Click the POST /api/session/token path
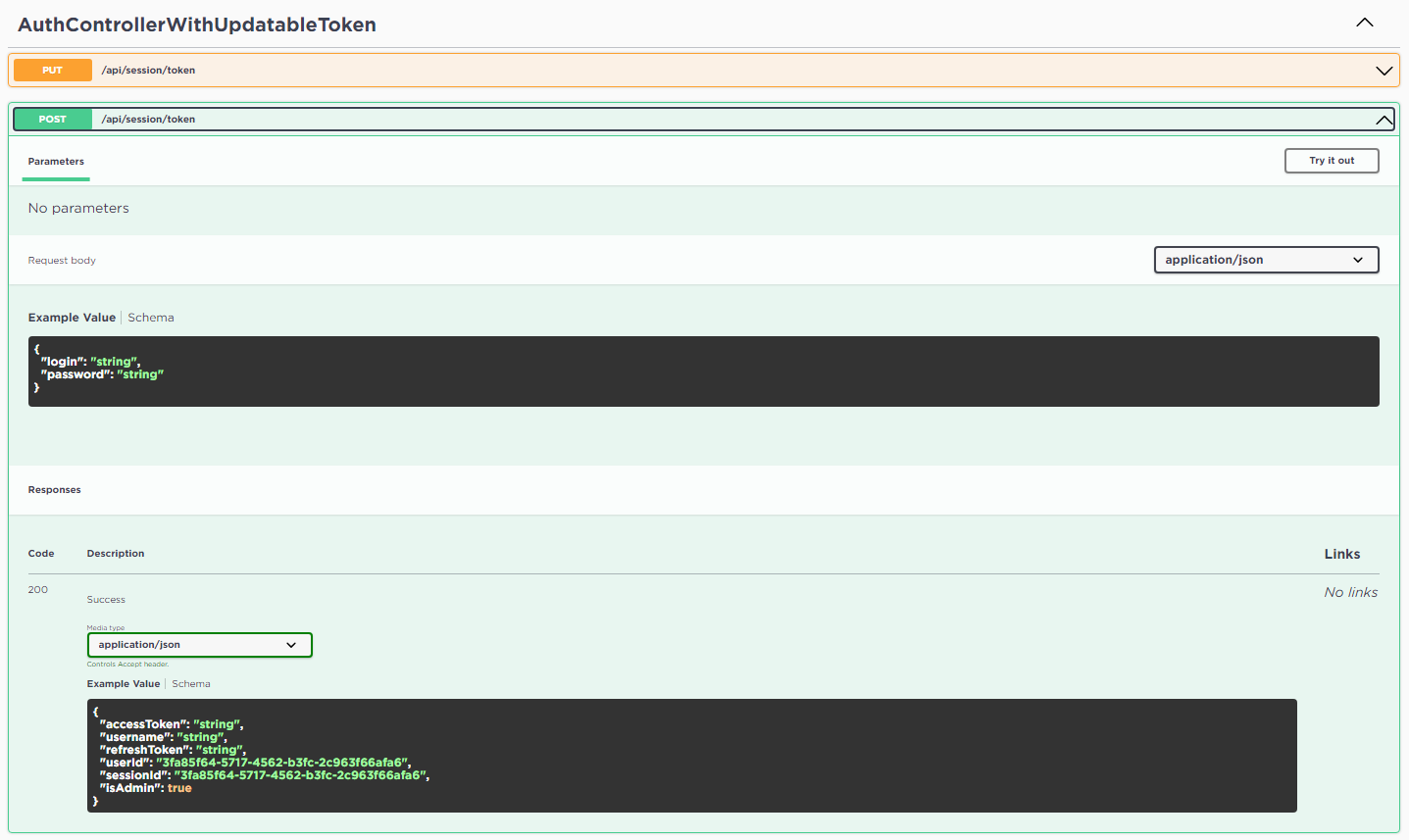This screenshot has width=1409, height=840. (148, 120)
